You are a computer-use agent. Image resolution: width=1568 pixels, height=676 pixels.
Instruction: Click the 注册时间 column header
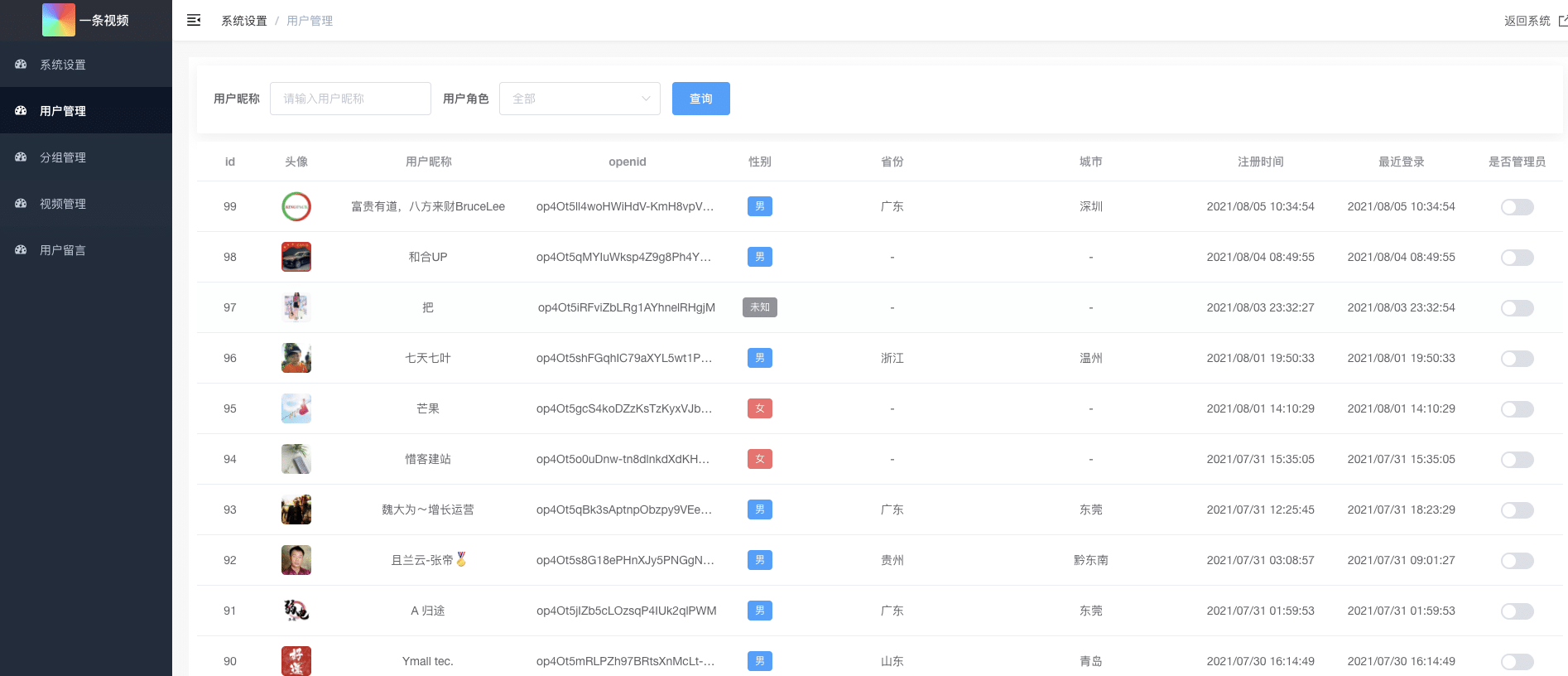[x=1261, y=162]
